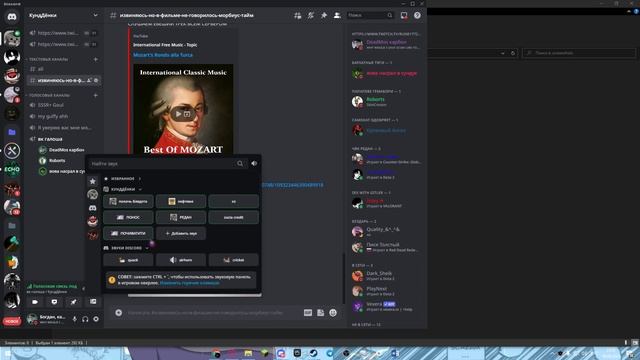
Task: Open Help question-mark icon
Action: click(417, 16)
